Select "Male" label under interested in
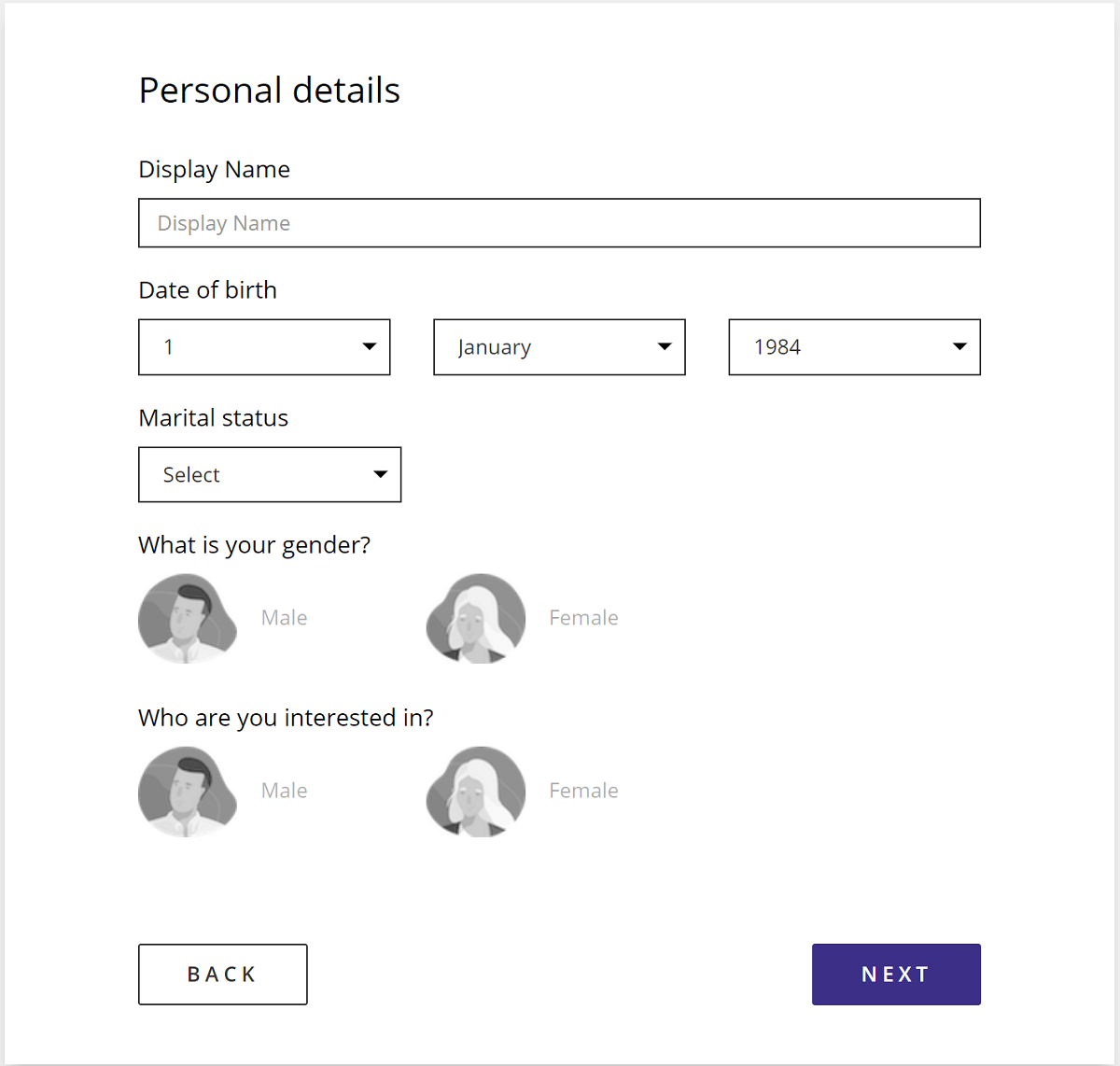The width and height of the screenshot is (1120, 1066). pyautogui.click(x=285, y=791)
